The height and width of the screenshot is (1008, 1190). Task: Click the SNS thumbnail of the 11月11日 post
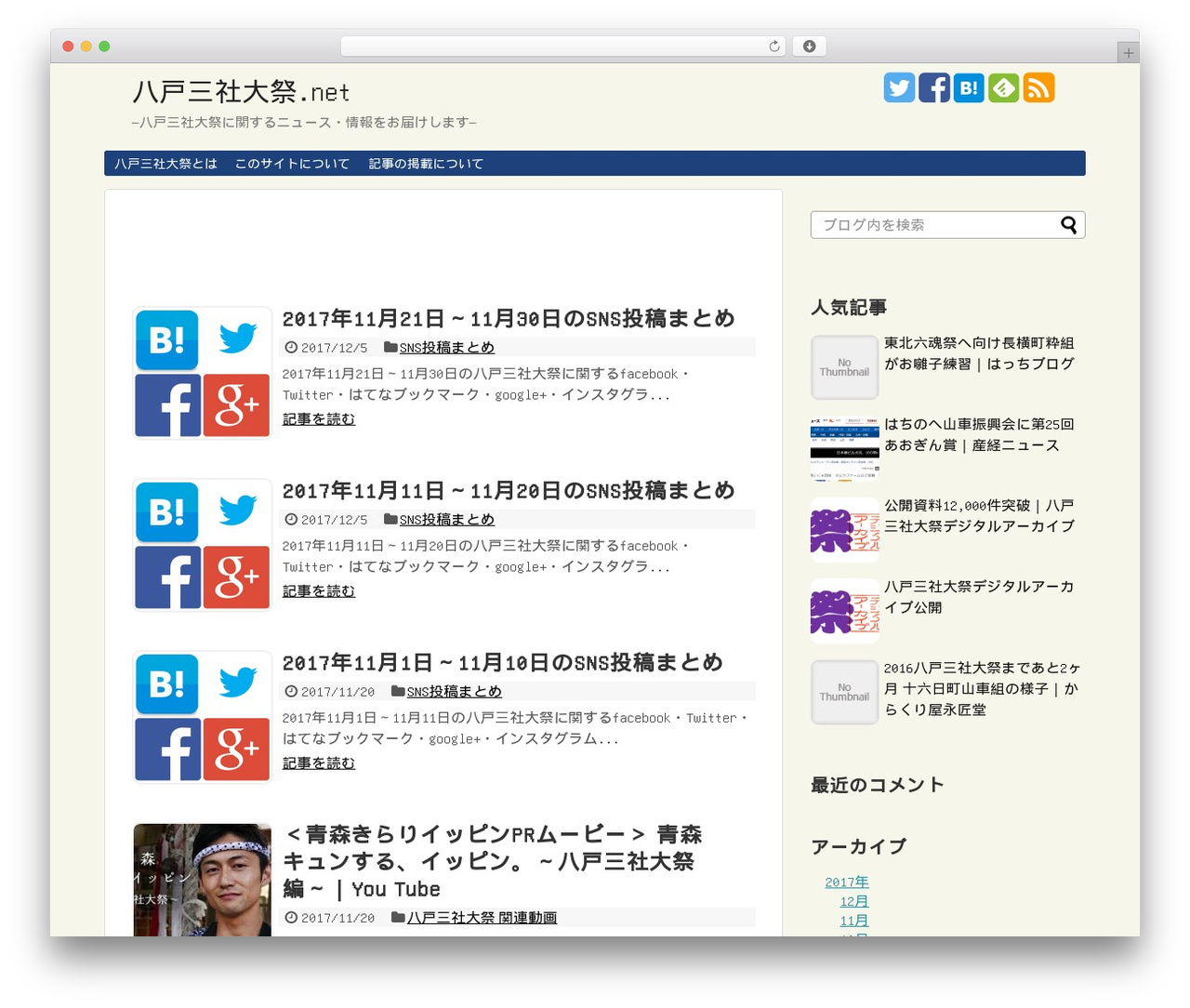click(203, 545)
